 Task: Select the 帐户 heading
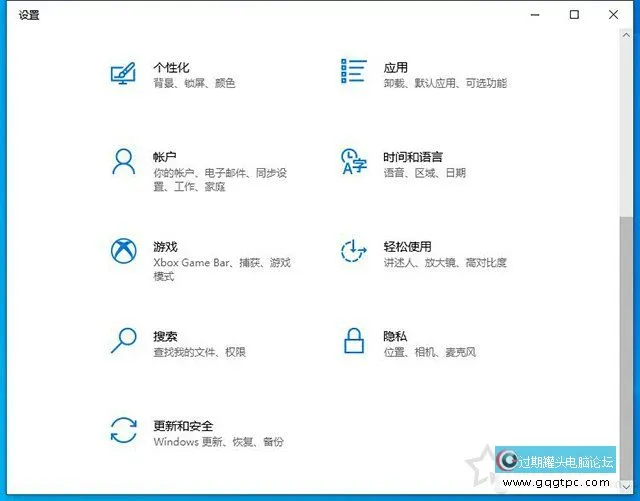tap(164, 157)
